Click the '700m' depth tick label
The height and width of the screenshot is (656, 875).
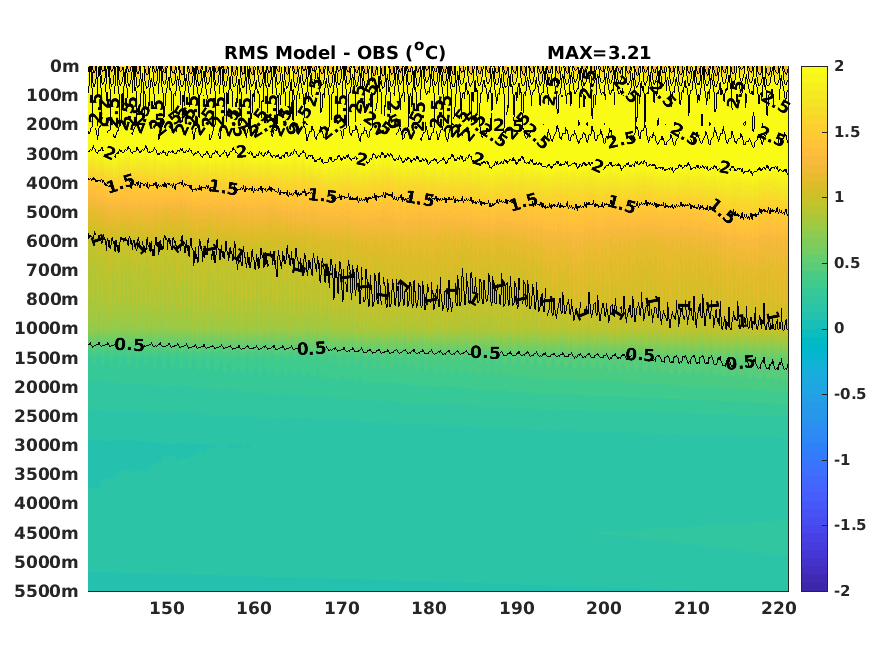coord(52,270)
